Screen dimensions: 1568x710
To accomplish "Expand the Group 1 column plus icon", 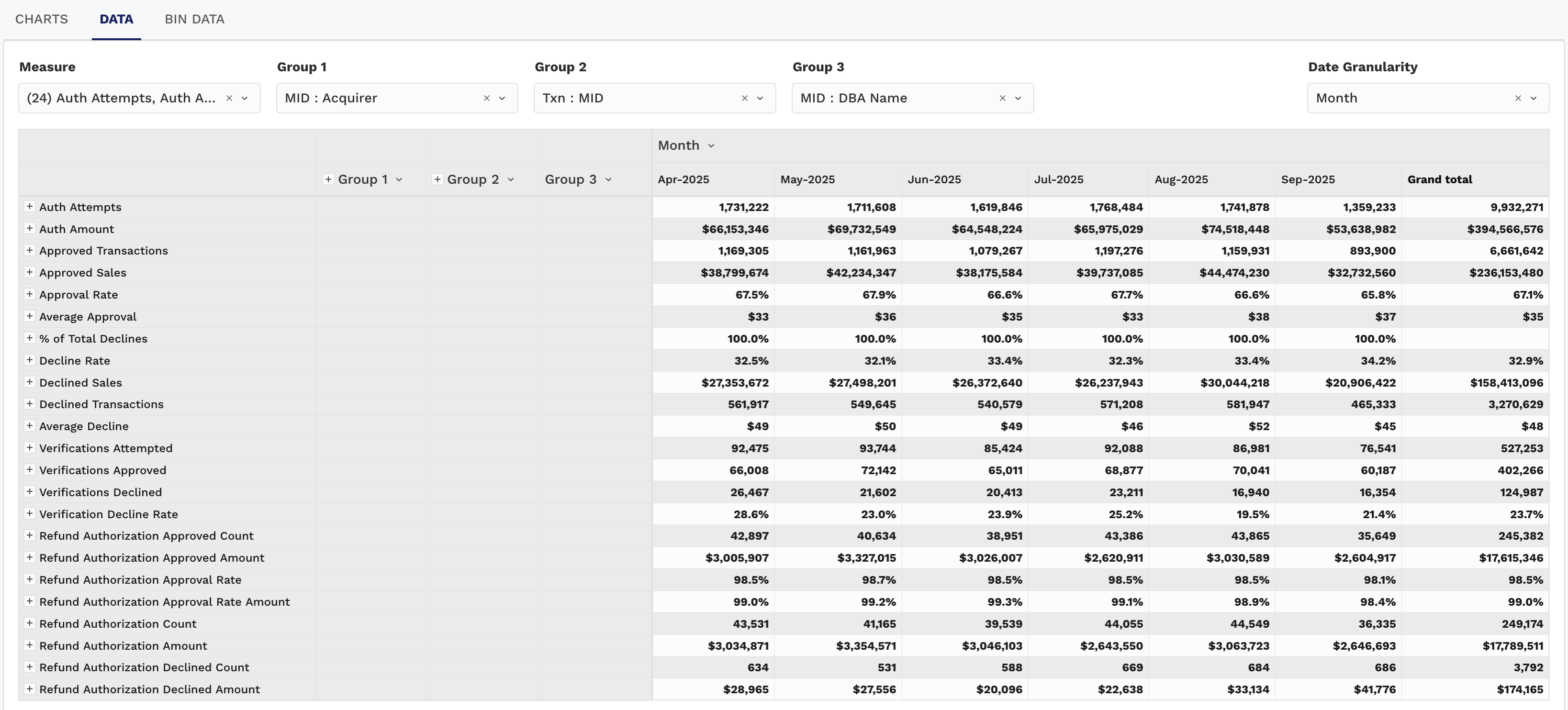I will 328,179.
